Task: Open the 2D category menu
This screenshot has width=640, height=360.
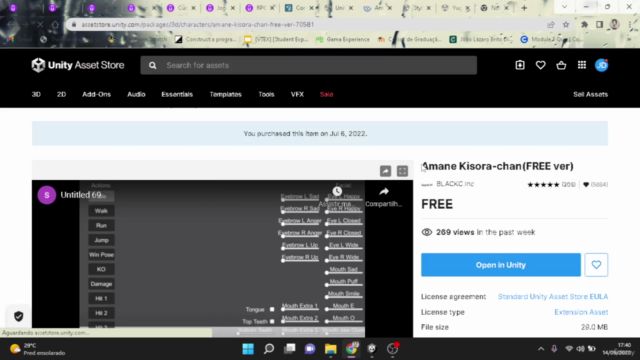Action: coord(61,94)
